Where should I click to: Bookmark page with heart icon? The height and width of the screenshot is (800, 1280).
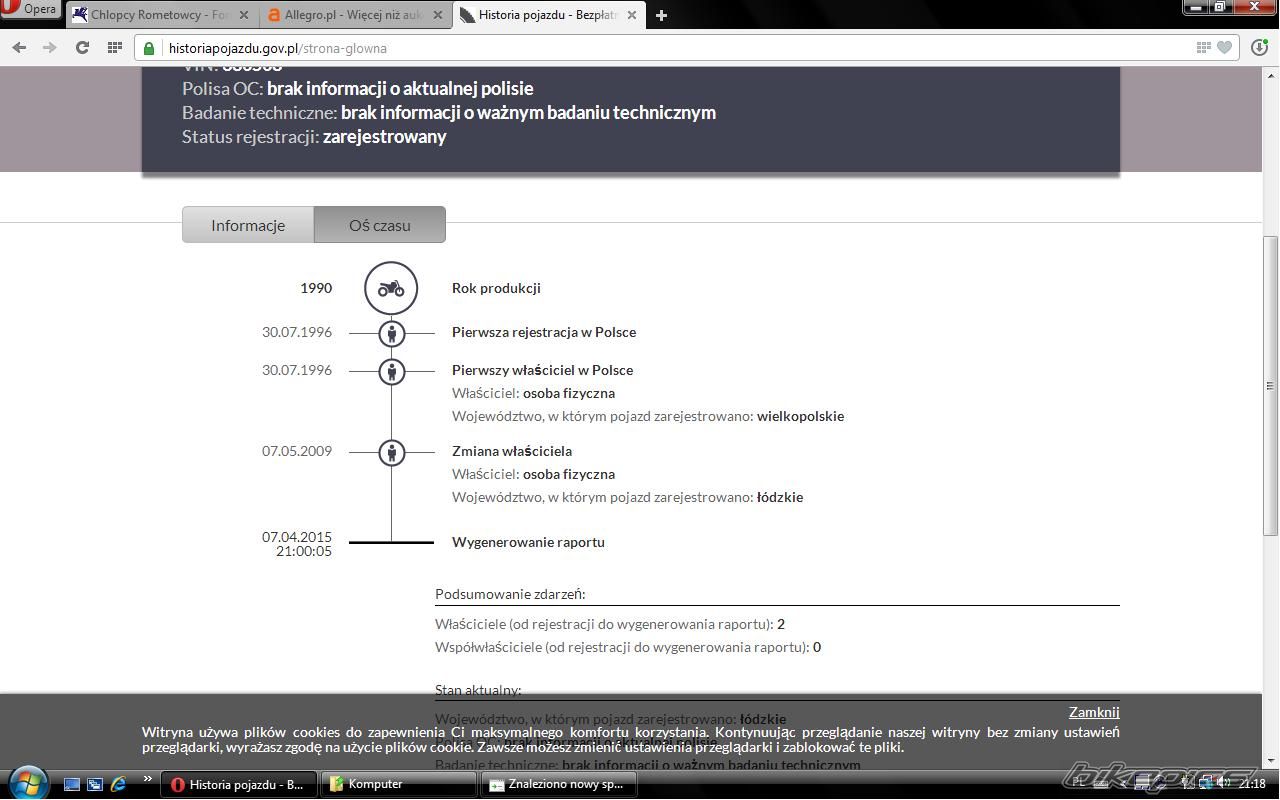(1224, 47)
